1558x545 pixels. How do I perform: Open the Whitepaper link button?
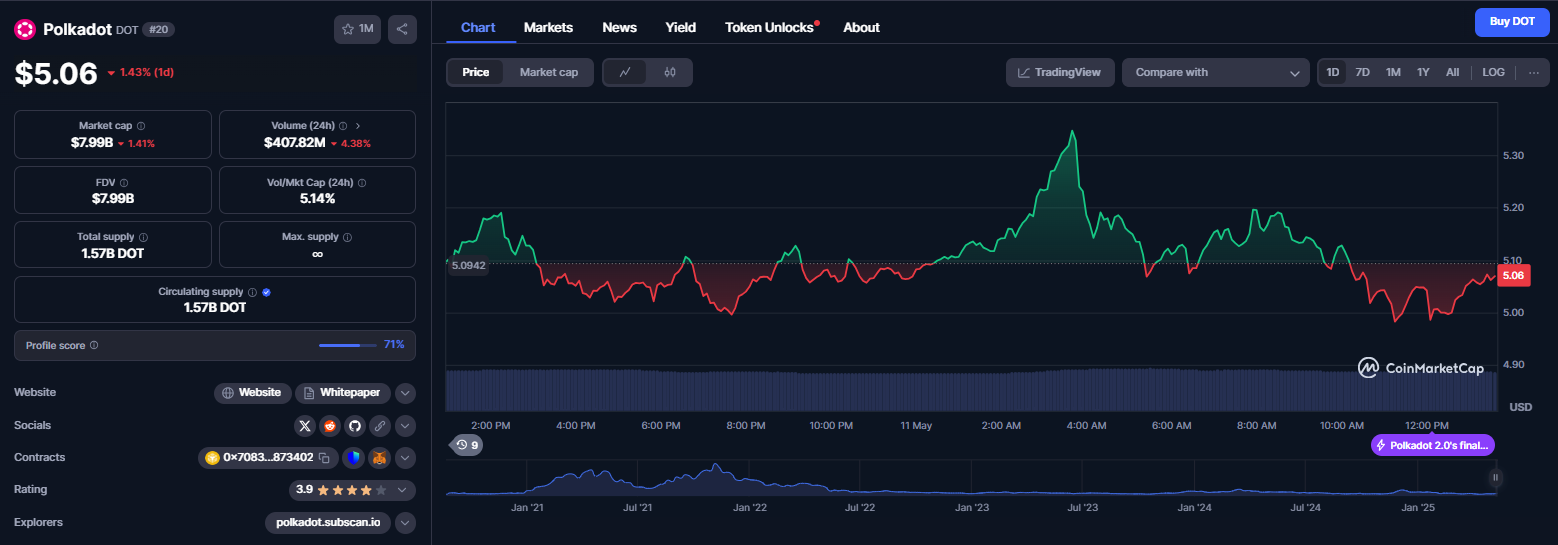click(x=342, y=393)
